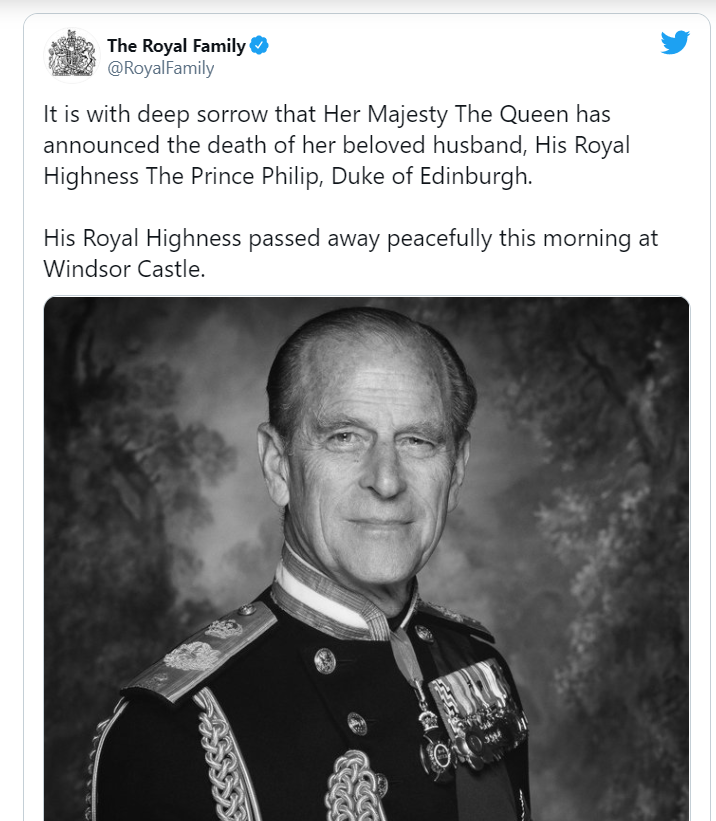Image resolution: width=716 pixels, height=821 pixels.
Task: Click the words 'Windsor Castle' in tweet
Action: coord(124,269)
